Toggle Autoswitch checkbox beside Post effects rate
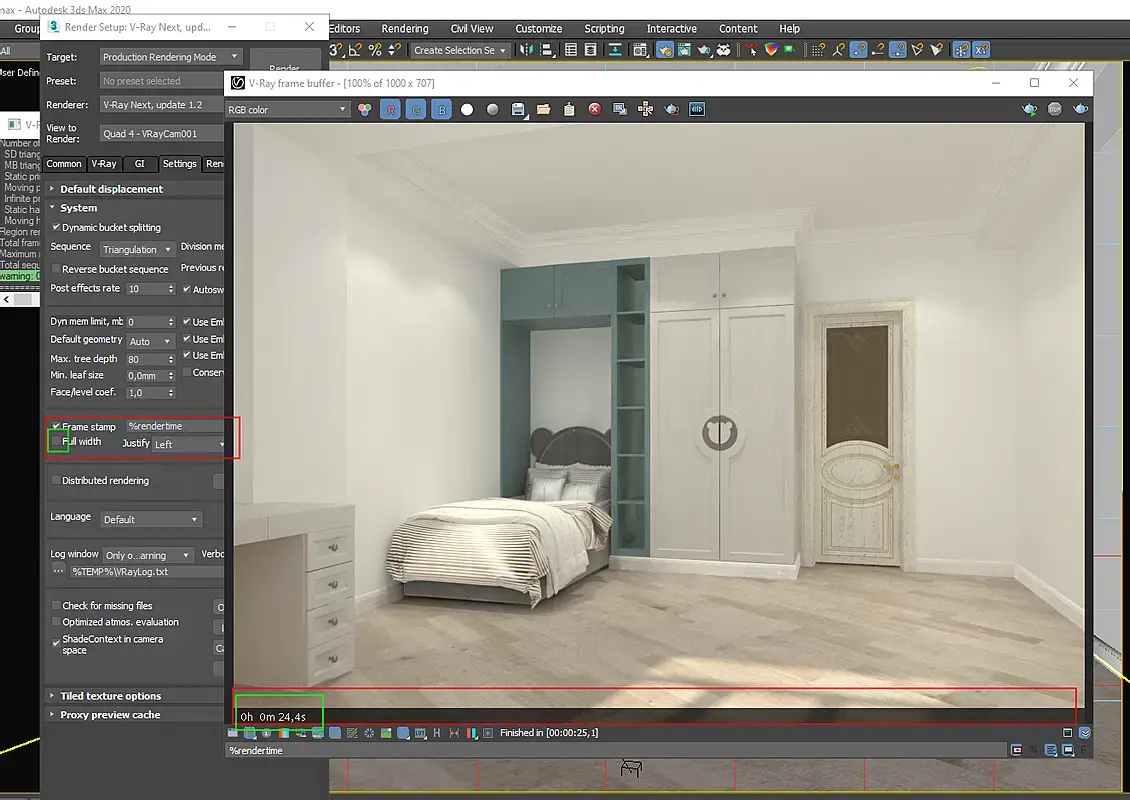Image resolution: width=1130 pixels, height=800 pixels. 187,289
